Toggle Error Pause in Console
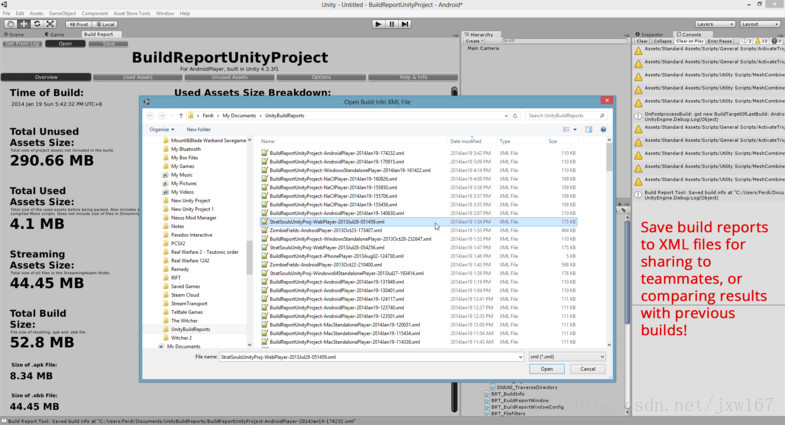Screen dimensions: 785x425 [719, 41]
